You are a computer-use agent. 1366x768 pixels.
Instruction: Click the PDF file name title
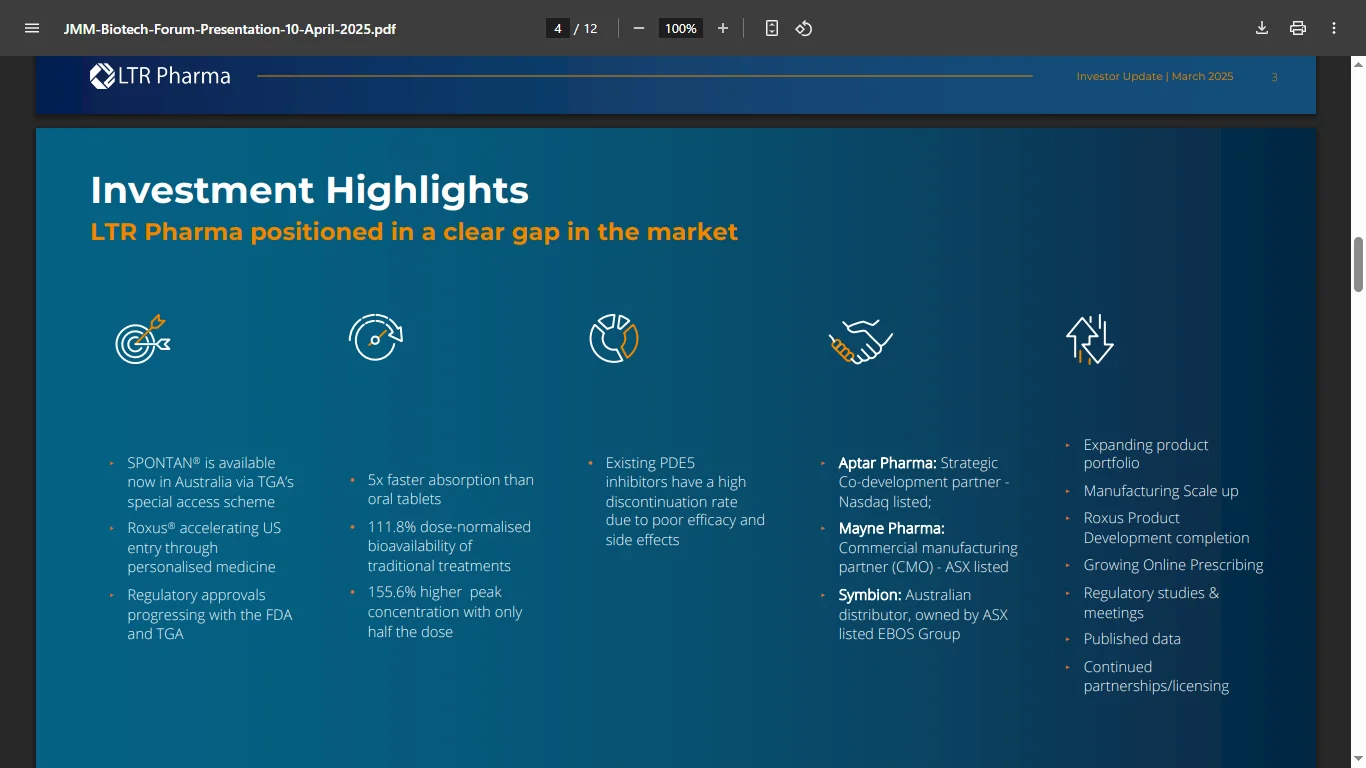(230, 29)
